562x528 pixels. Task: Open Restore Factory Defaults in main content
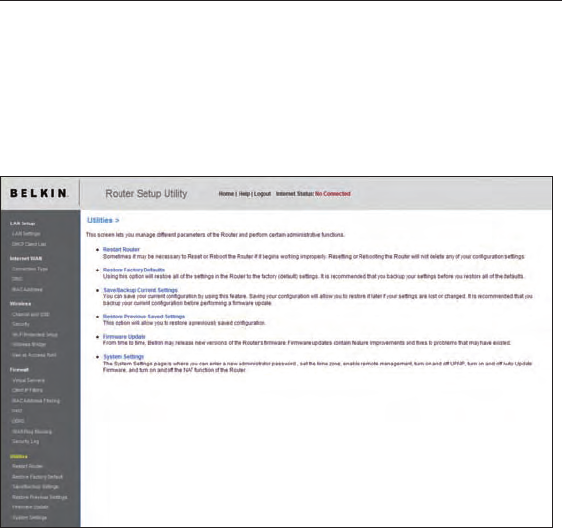coord(134,270)
